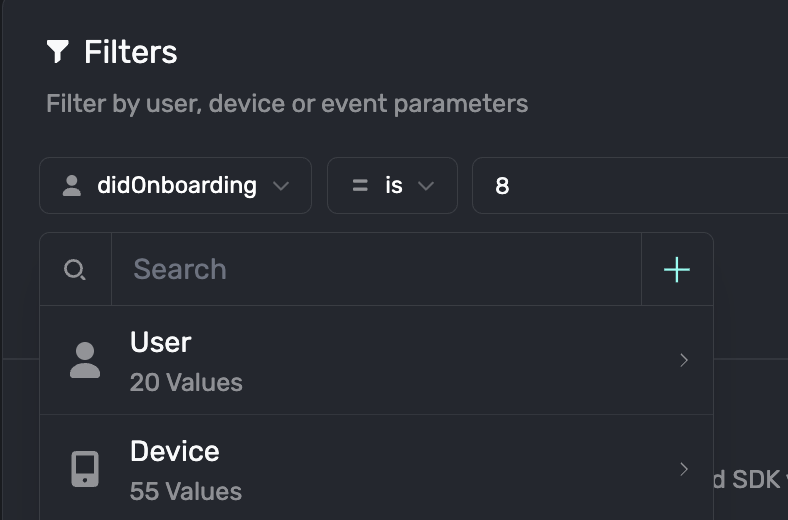The image size is (788, 520).
Task: Expand the User category right arrow
Action: tap(684, 360)
